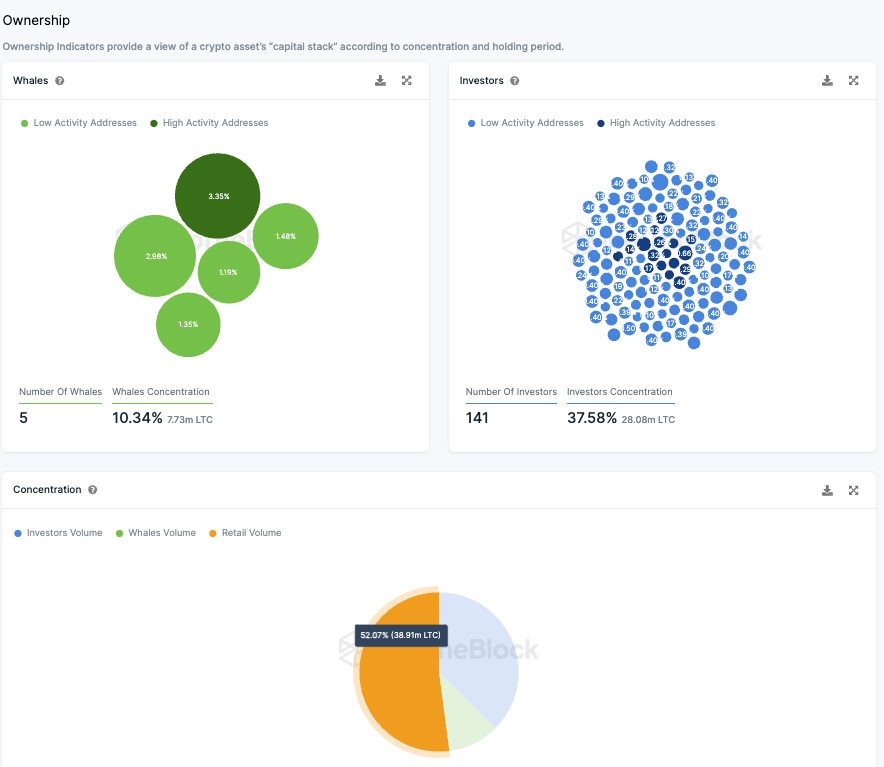Toggle Retail Volume legend item

coord(245,533)
